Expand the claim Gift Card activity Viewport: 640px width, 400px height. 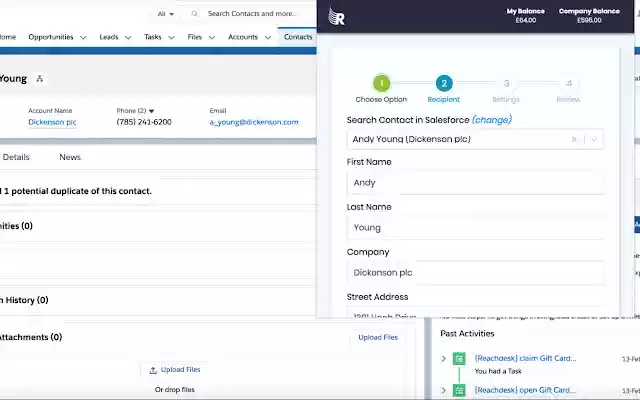tap(444, 359)
